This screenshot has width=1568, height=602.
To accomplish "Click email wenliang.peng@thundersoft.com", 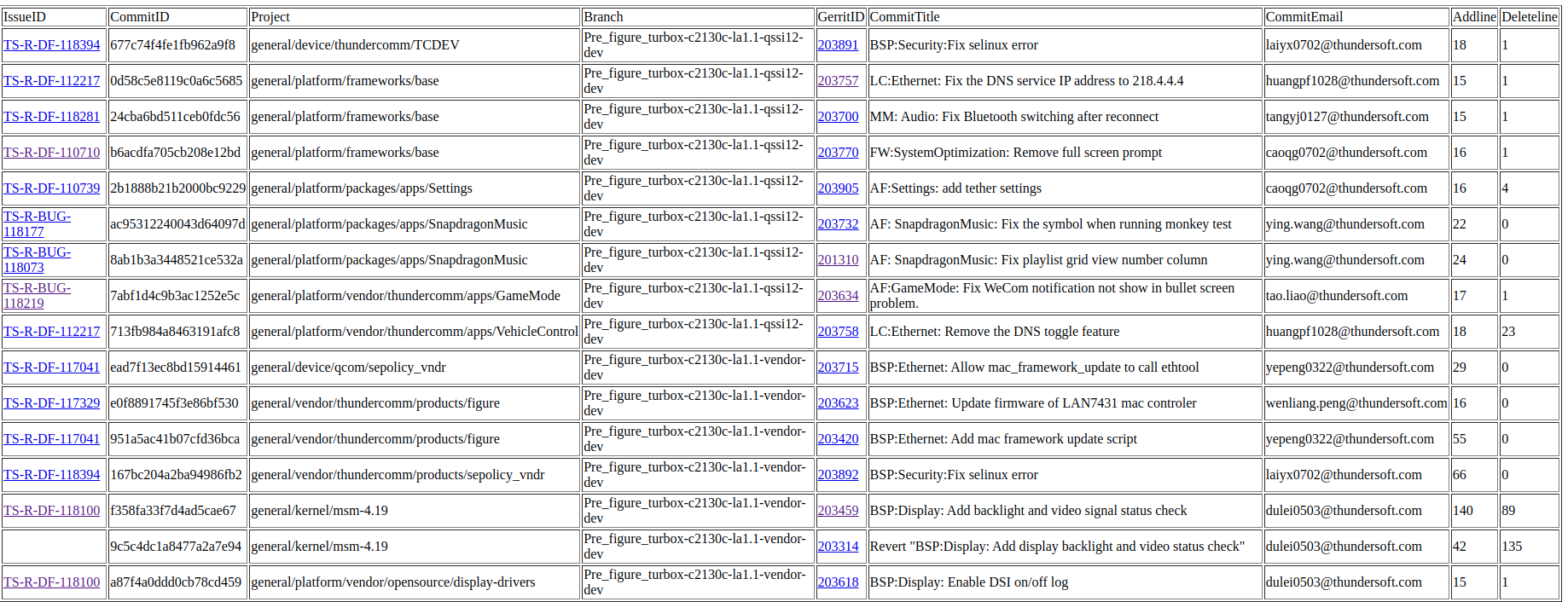I will [1356, 403].
